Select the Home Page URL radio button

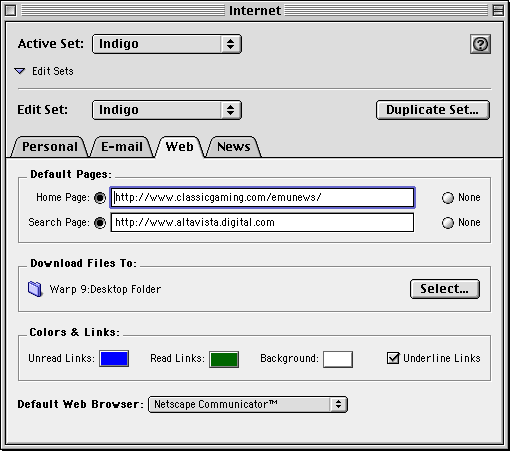100,198
